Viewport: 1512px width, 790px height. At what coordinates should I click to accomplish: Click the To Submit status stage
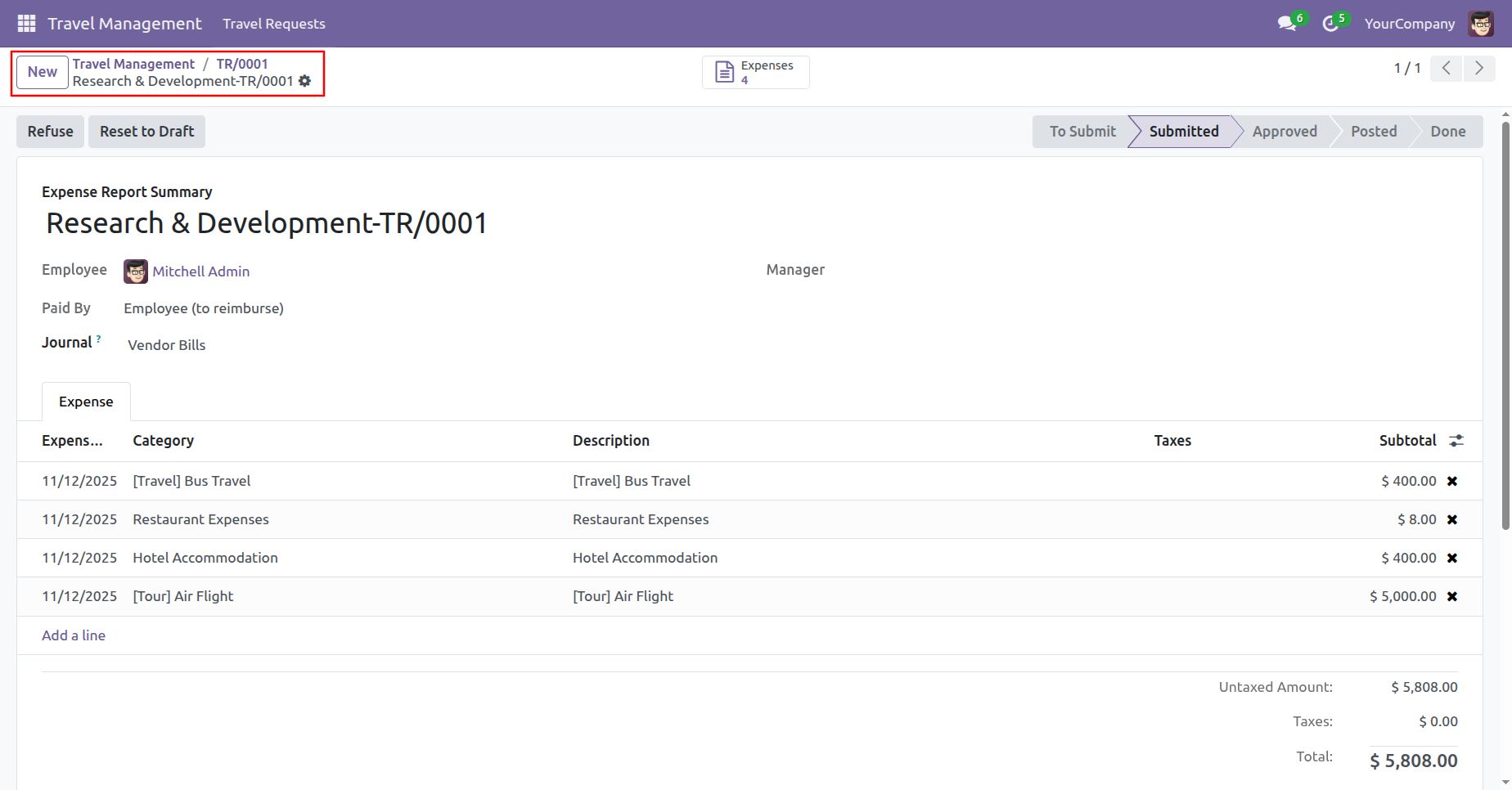click(1082, 132)
